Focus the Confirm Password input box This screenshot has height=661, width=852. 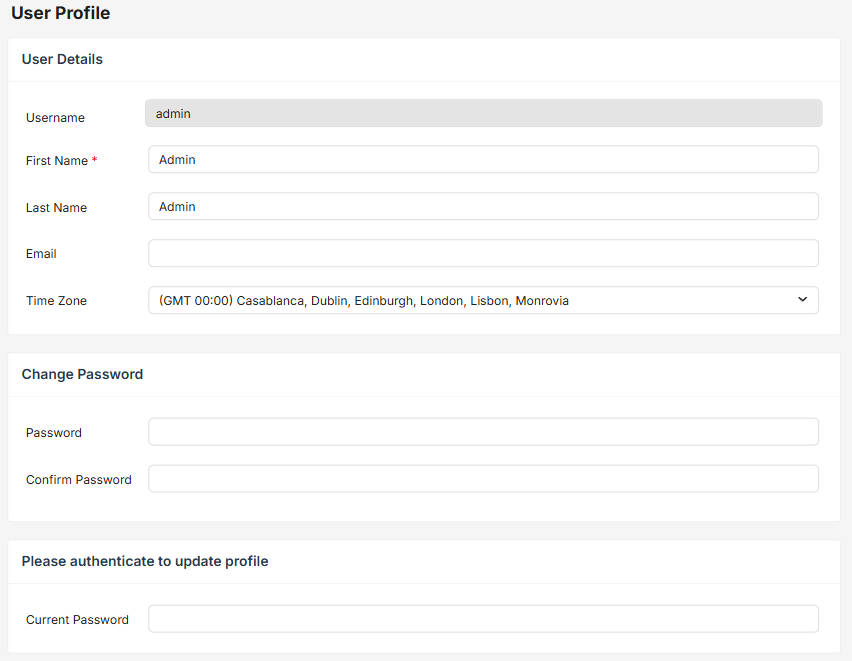click(483, 479)
